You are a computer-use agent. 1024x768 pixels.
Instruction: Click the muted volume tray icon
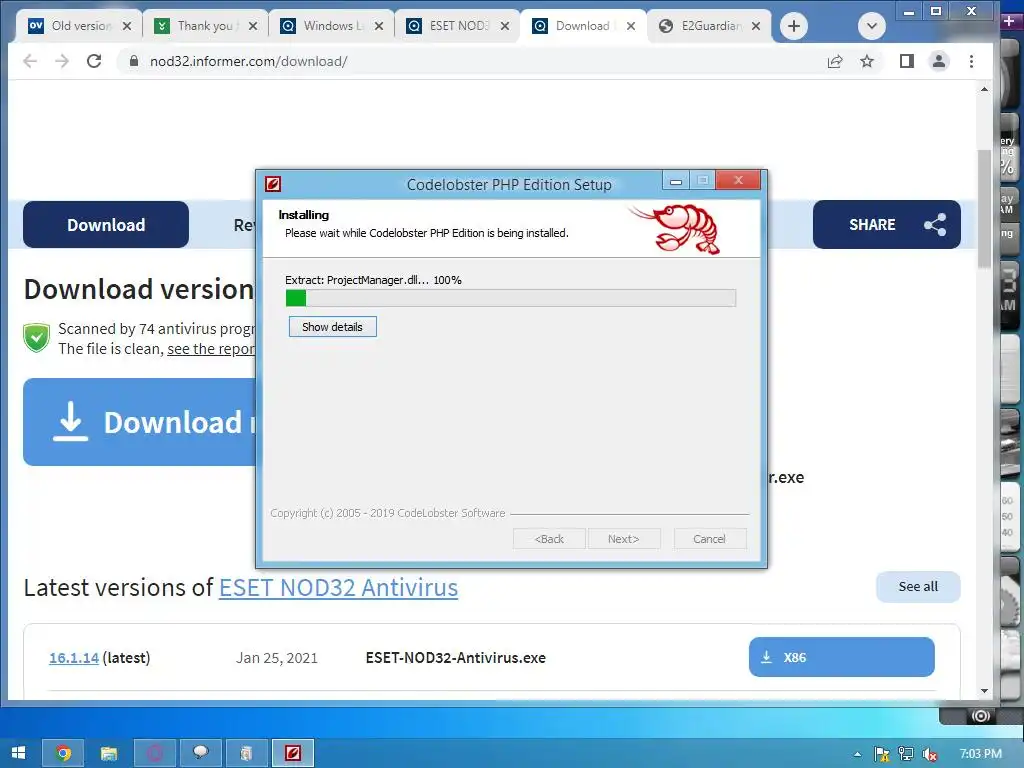930,754
